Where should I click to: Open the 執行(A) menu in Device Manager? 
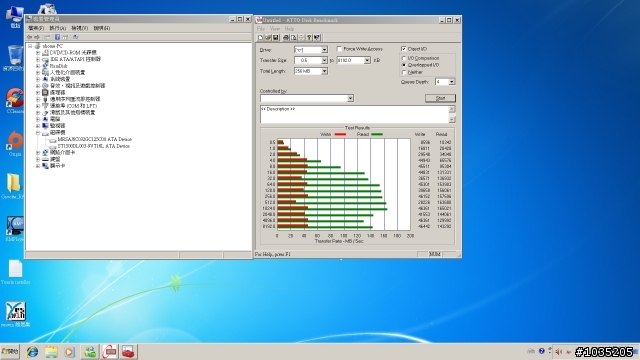[x=58, y=28]
